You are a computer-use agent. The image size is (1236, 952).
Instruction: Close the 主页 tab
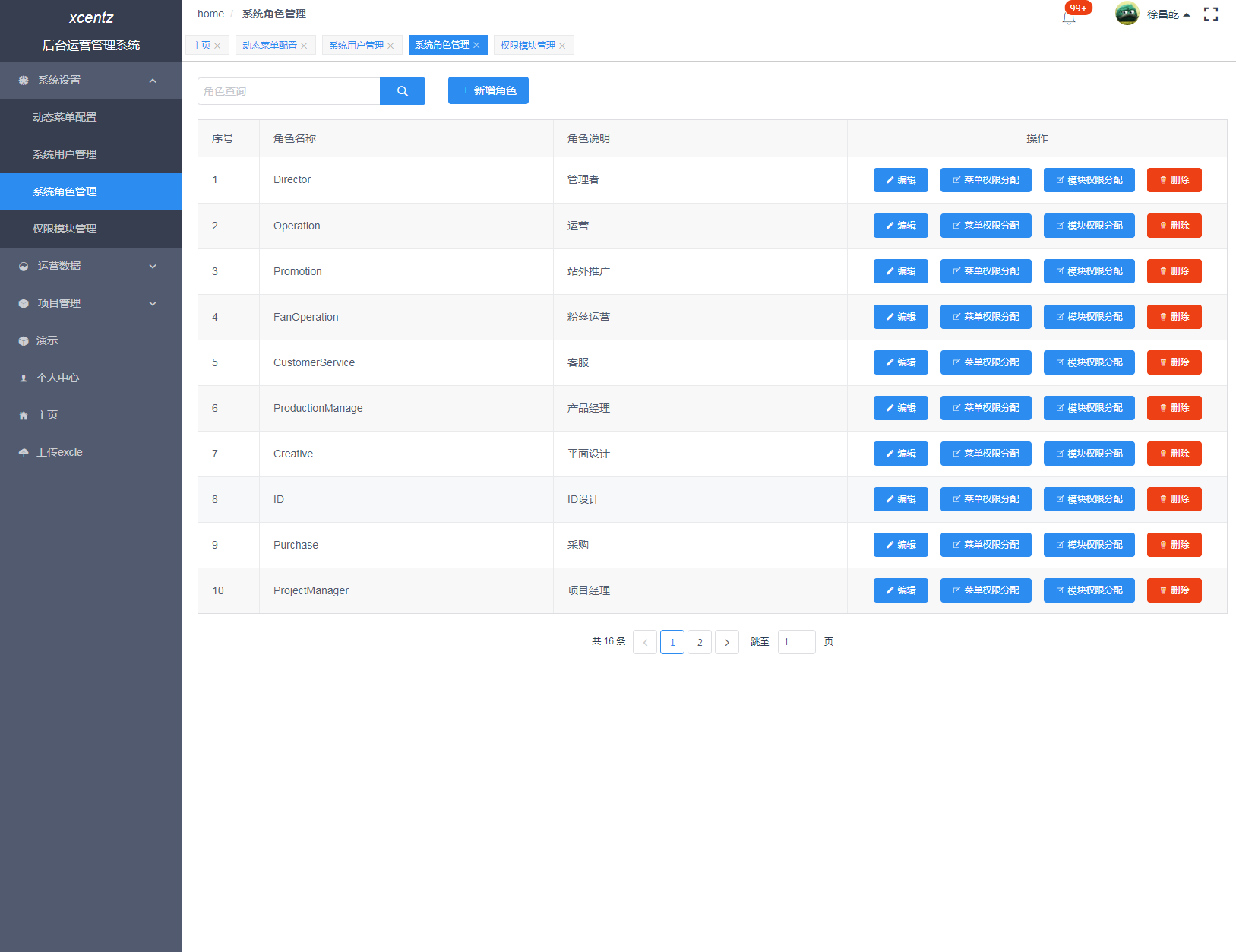[217, 46]
